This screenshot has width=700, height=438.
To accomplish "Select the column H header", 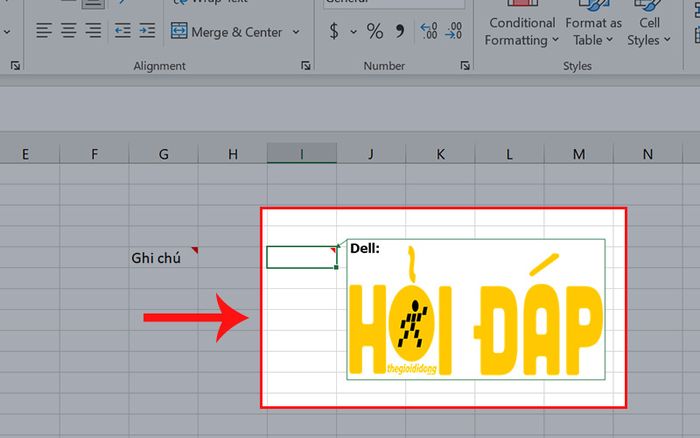I will click(233, 154).
